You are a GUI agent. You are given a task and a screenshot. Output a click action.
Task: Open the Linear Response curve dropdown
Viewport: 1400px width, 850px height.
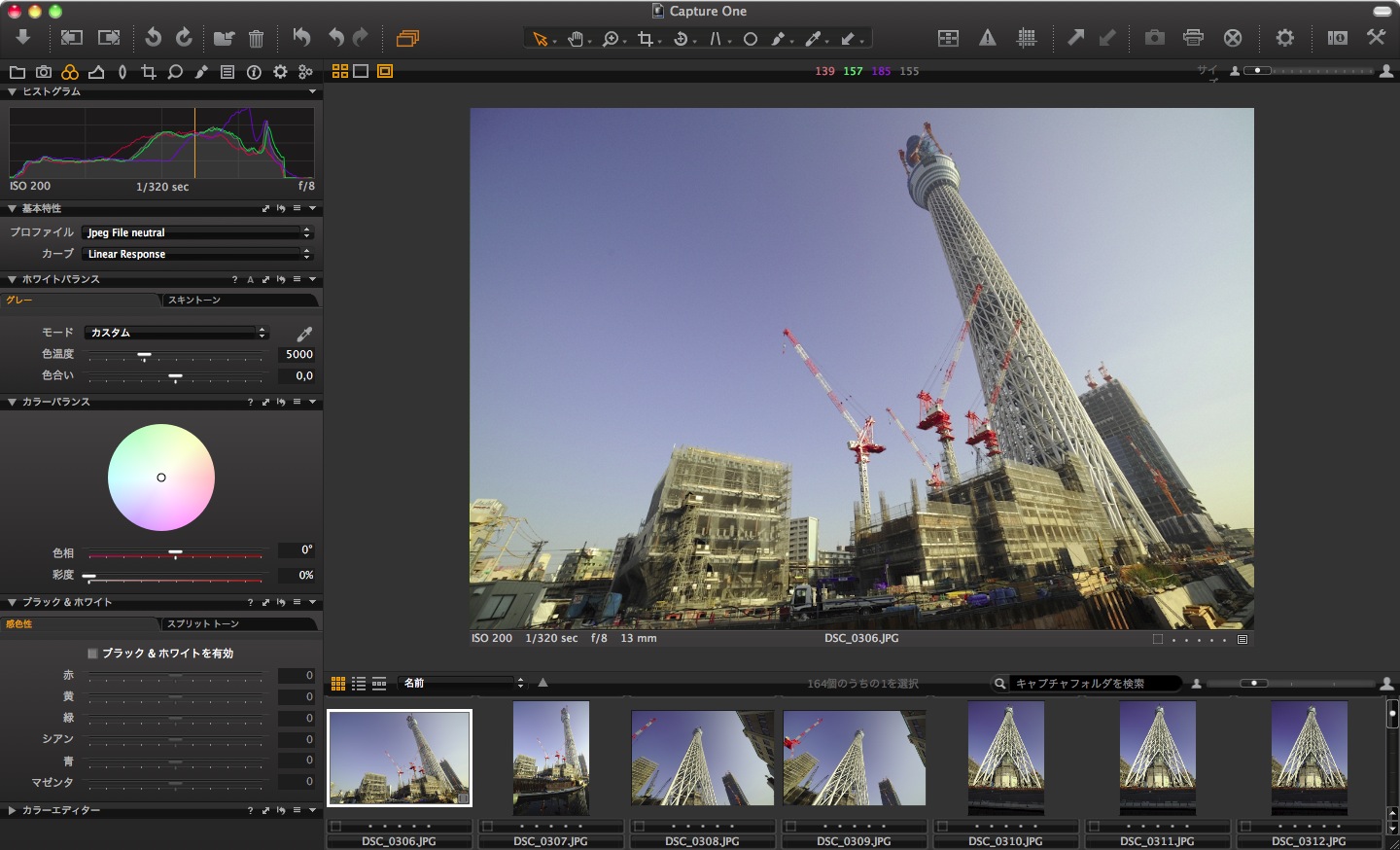pos(197,254)
